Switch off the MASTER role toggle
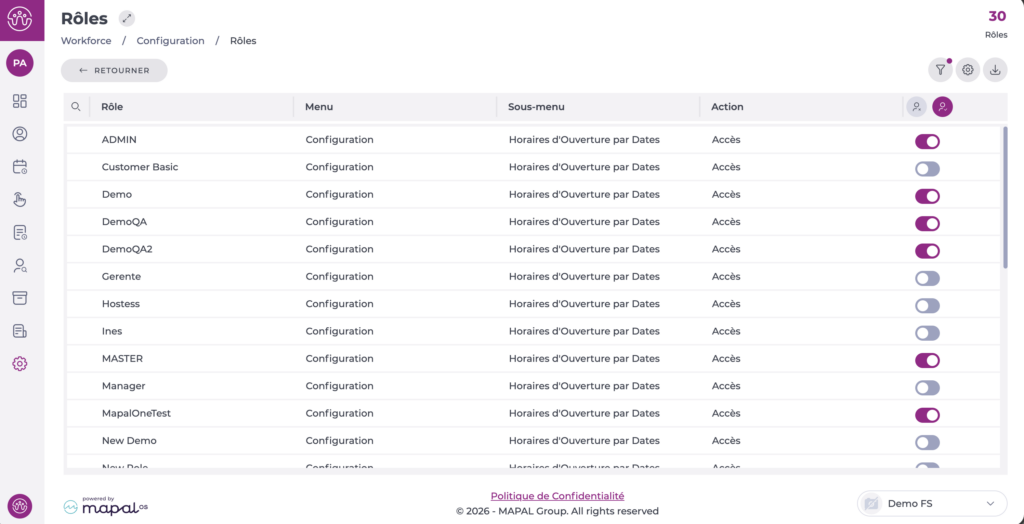1024x524 pixels. 927,360
